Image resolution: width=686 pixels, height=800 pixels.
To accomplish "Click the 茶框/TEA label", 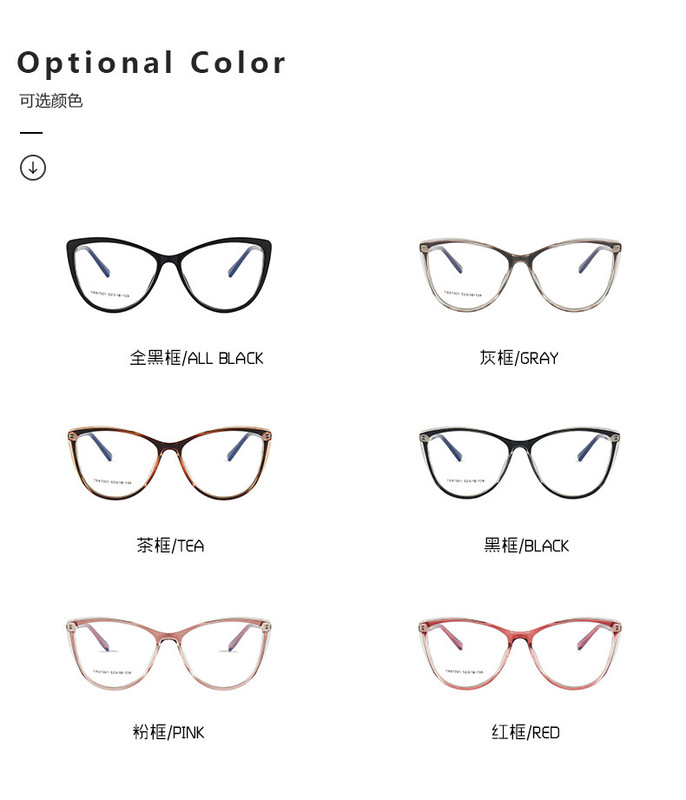I will [x=170, y=545].
